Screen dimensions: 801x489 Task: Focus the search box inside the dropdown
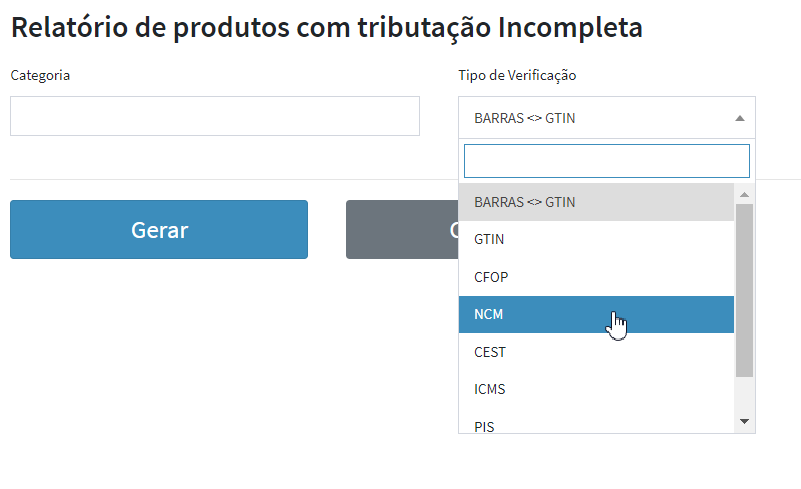pyautogui.click(x=606, y=161)
